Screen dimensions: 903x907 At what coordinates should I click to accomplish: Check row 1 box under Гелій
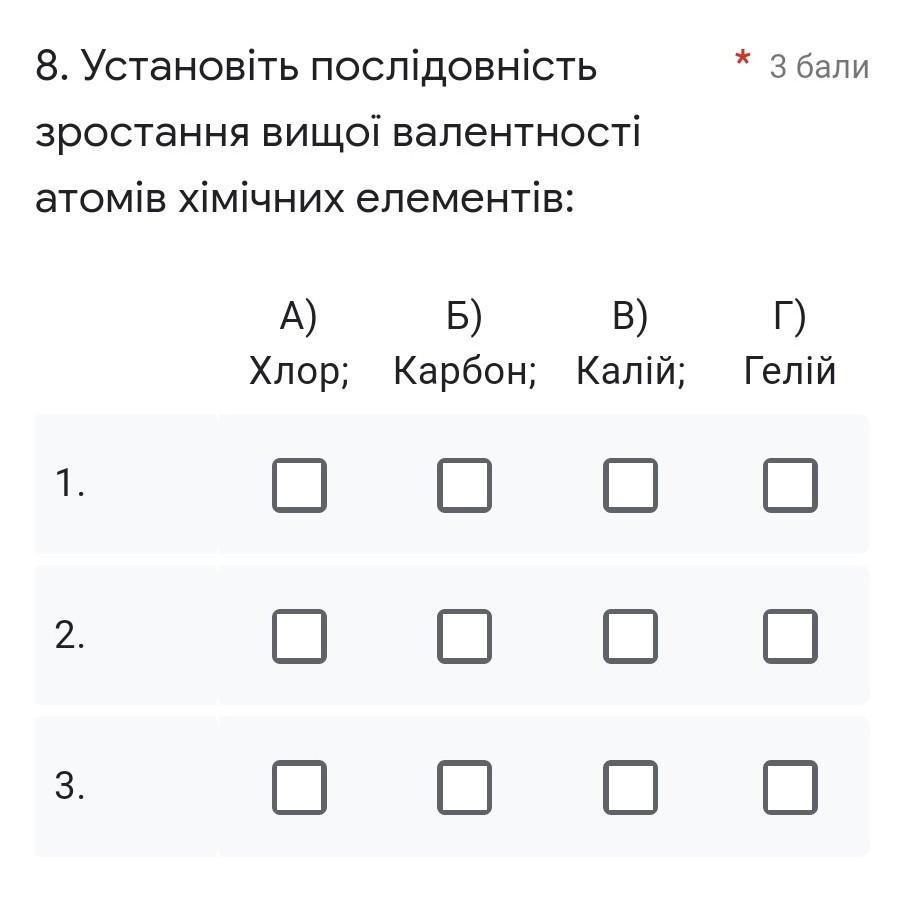point(790,485)
